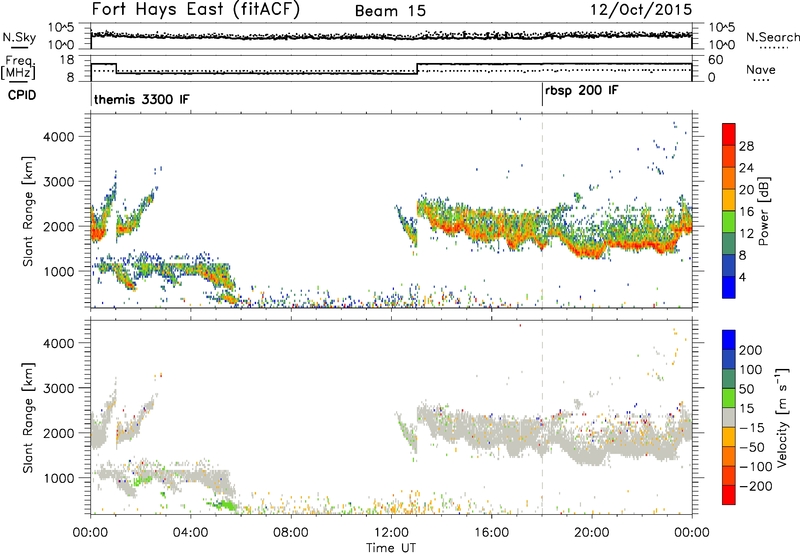Click the blue swatch atop Velocity colorbar
The width and height of the screenshot is (800, 554).
click(x=729, y=340)
